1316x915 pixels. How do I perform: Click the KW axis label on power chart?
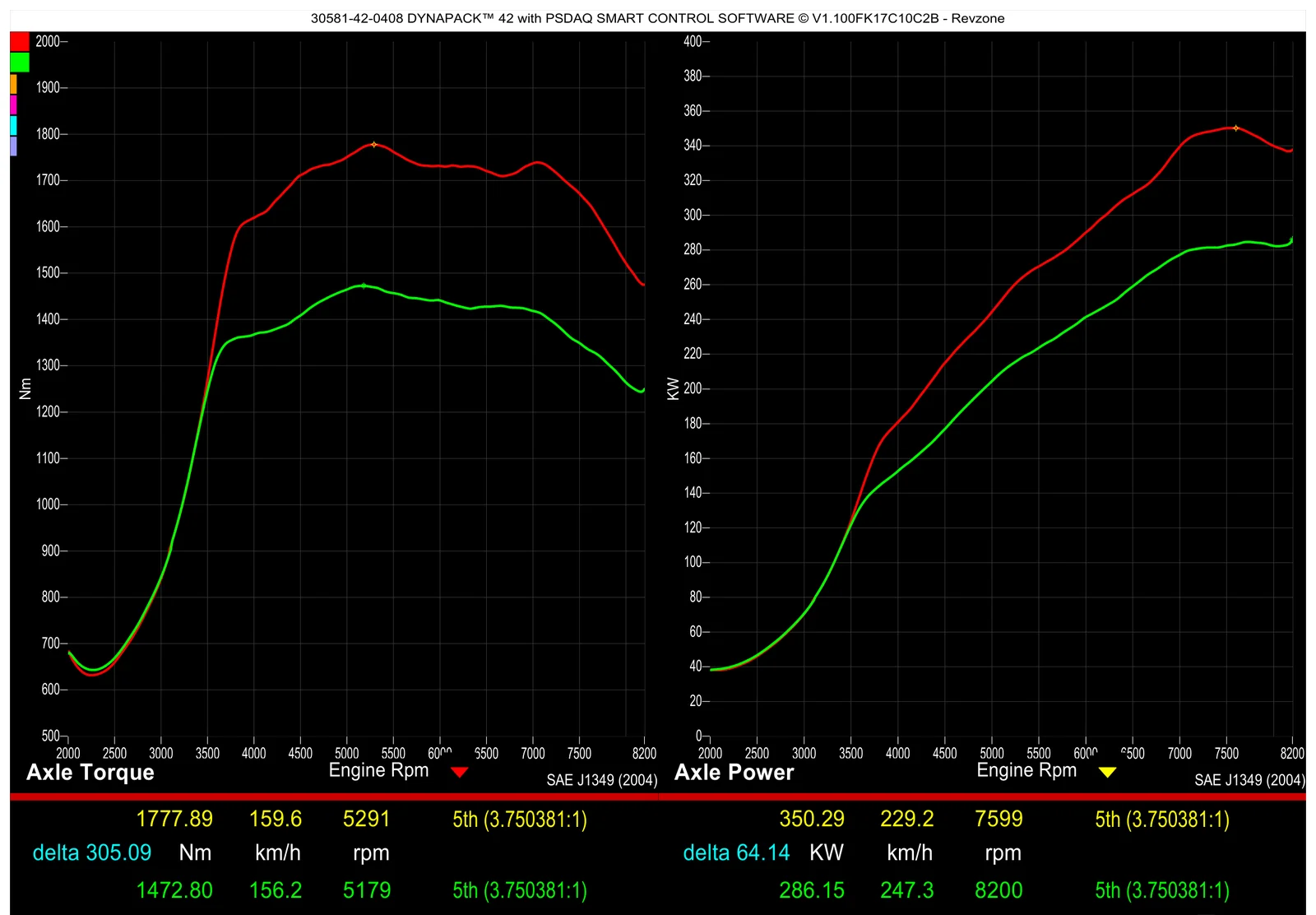point(673,389)
